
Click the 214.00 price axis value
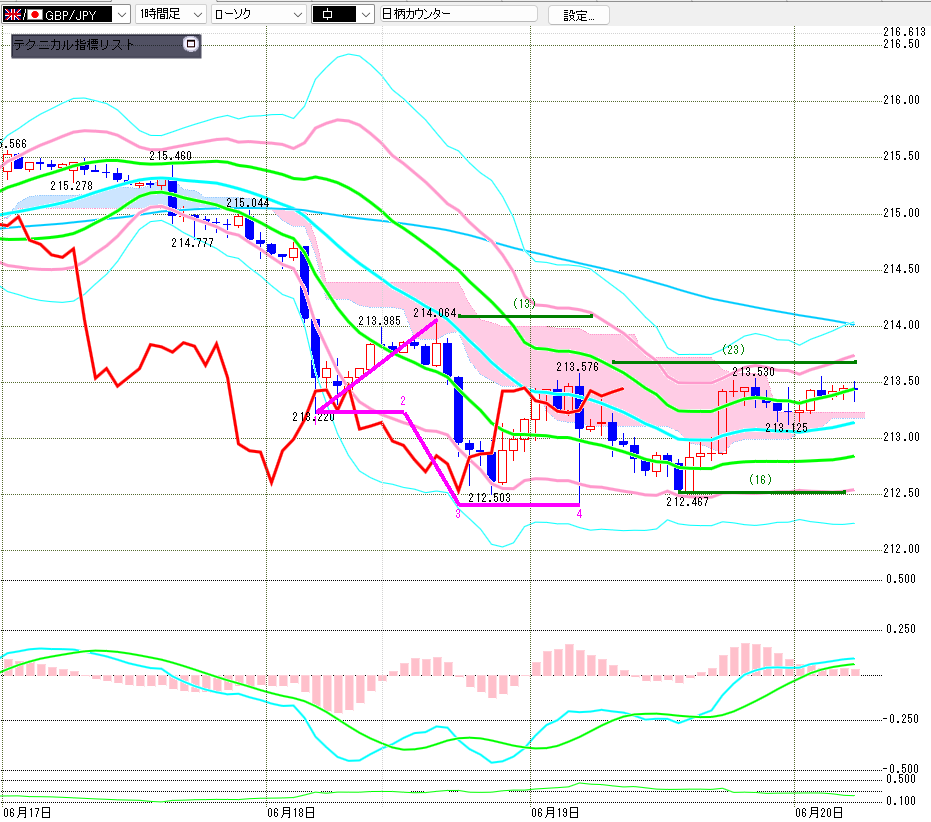(901, 325)
